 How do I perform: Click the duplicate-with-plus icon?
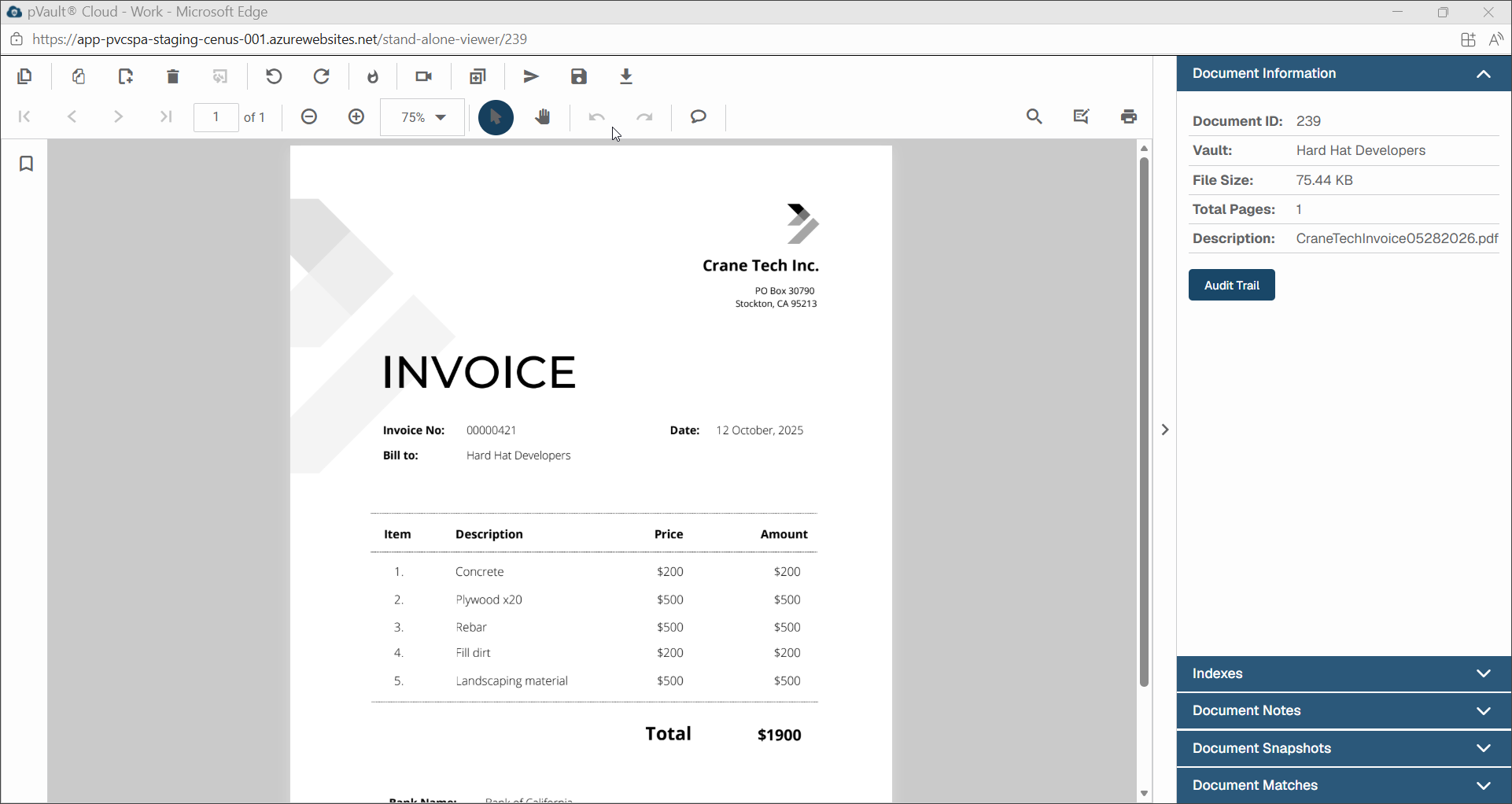pyautogui.click(x=478, y=76)
